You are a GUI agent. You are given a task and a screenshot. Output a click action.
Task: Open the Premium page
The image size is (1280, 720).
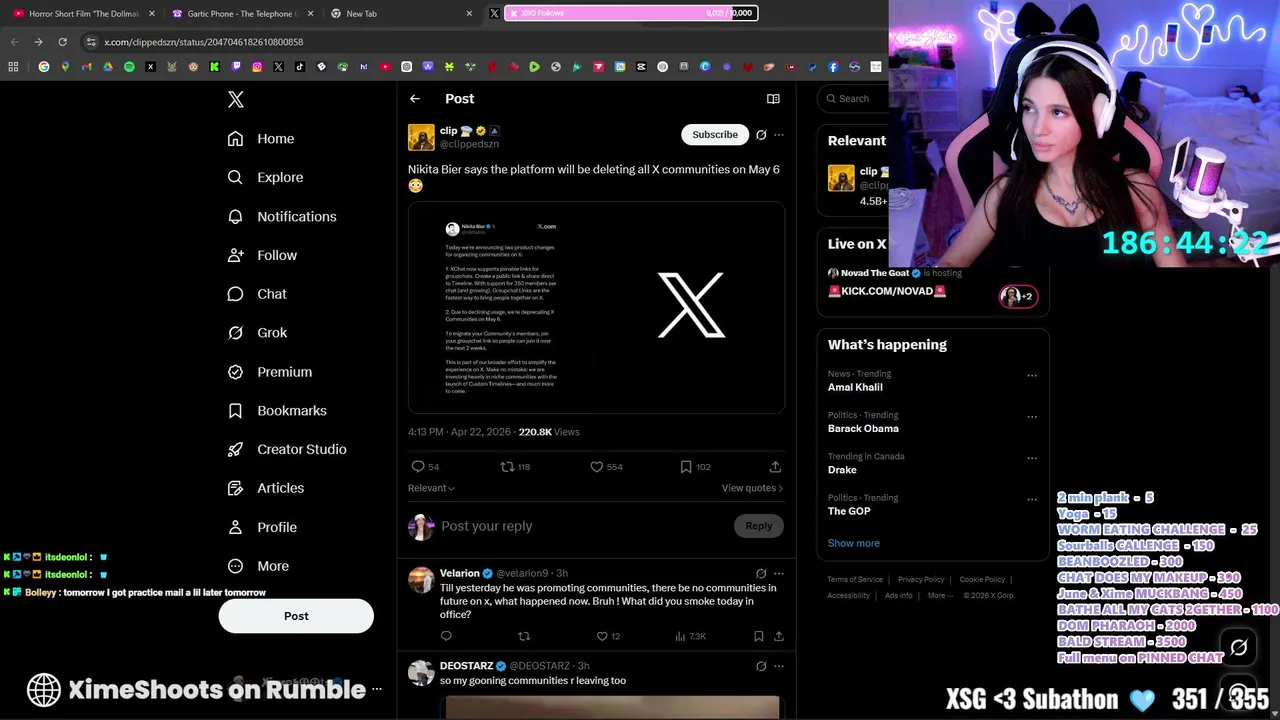coord(270,372)
